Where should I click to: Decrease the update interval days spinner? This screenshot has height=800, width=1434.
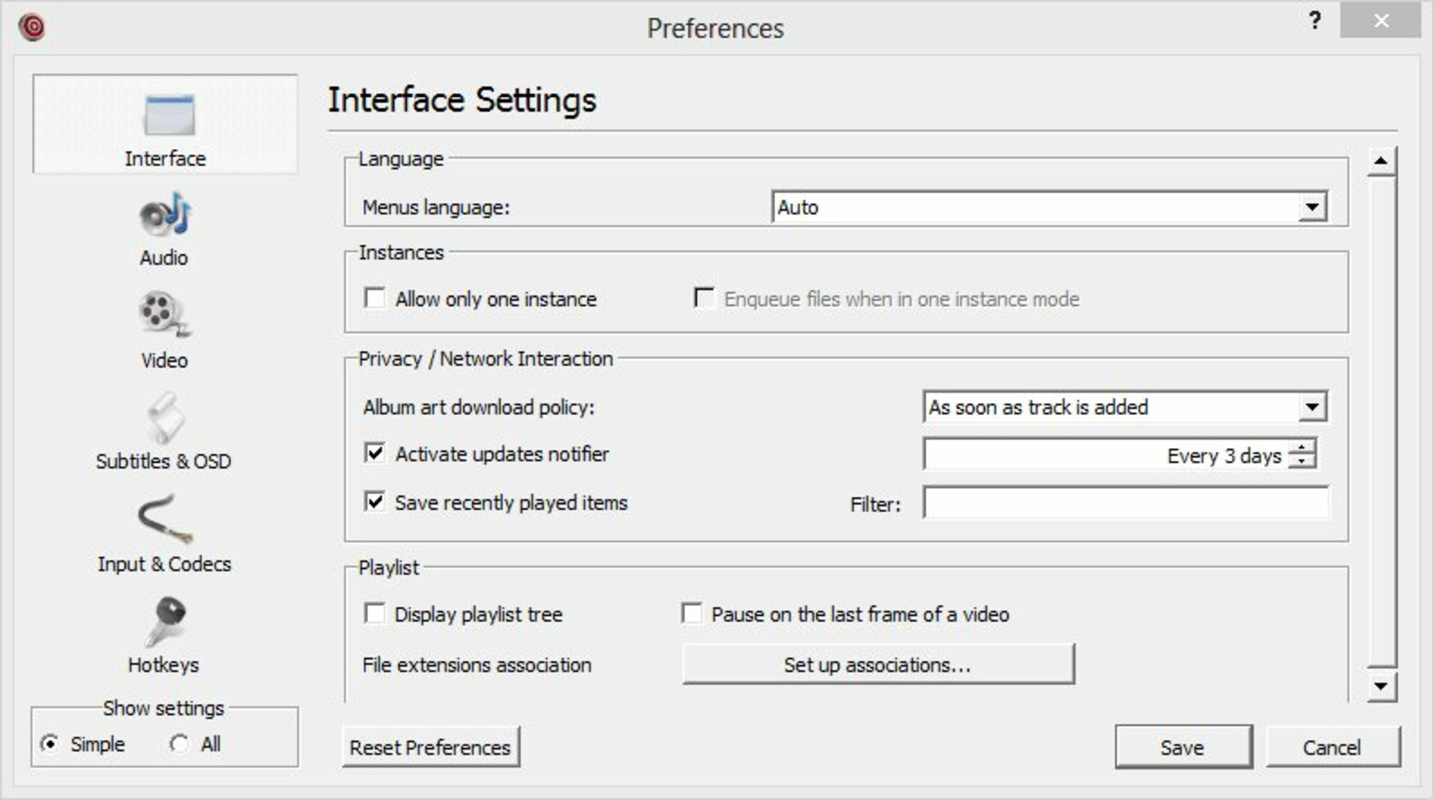[1302, 462]
